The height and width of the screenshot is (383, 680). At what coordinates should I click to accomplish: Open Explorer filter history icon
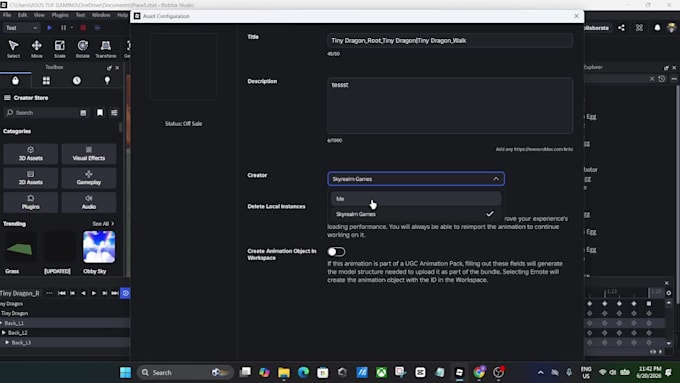[x=662, y=79]
